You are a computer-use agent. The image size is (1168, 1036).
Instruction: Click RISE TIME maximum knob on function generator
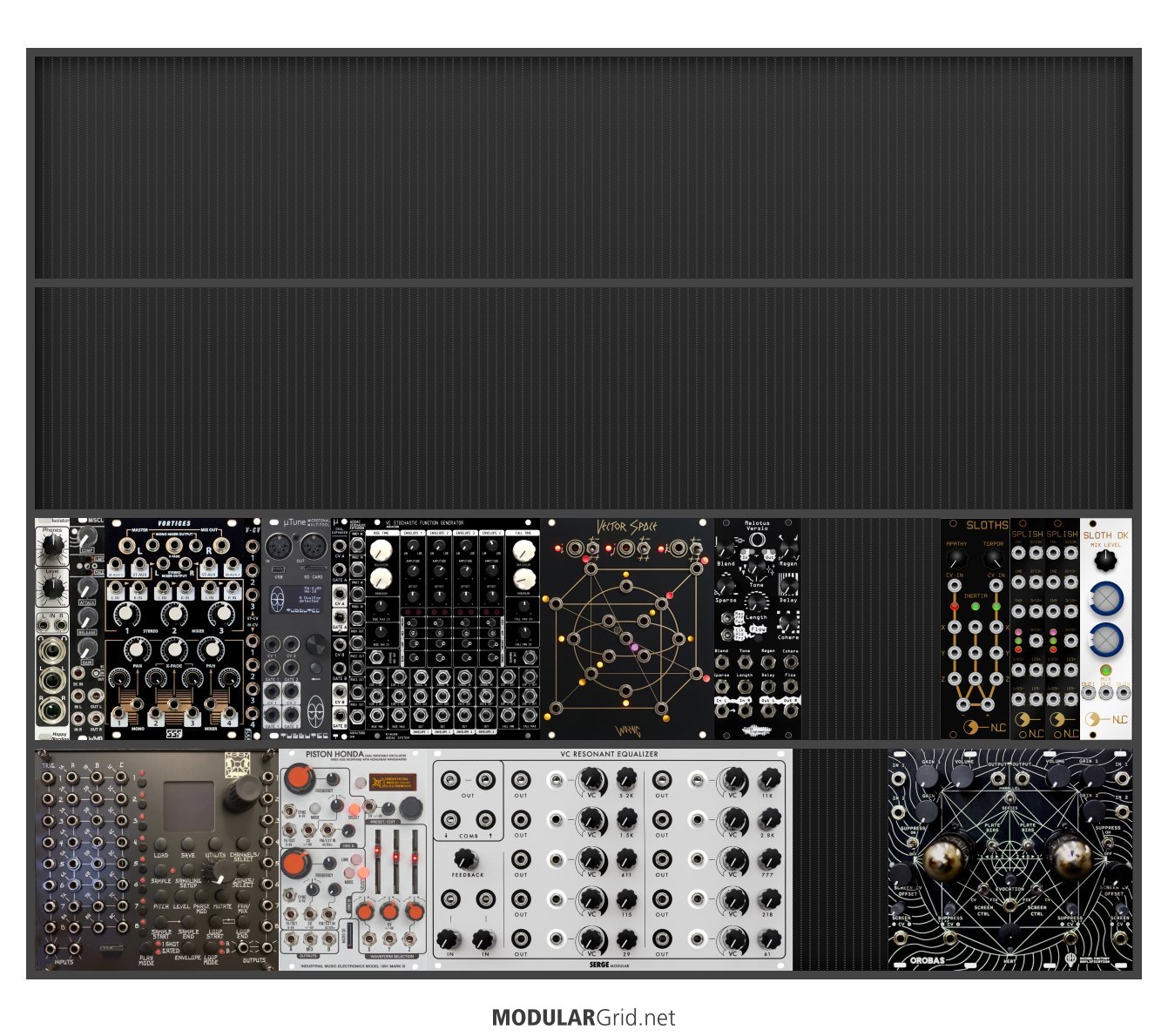click(x=381, y=550)
